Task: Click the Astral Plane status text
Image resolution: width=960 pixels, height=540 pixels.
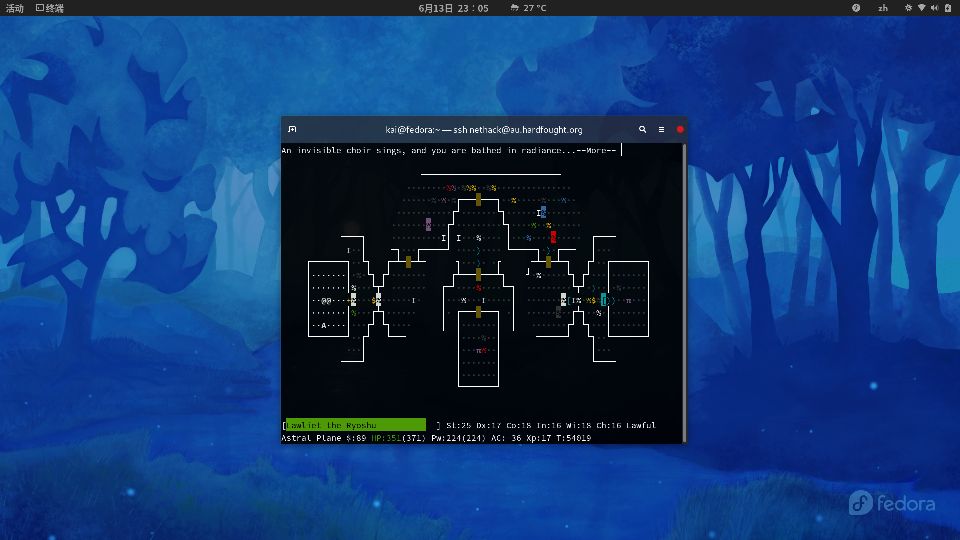Action: [x=311, y=438]
